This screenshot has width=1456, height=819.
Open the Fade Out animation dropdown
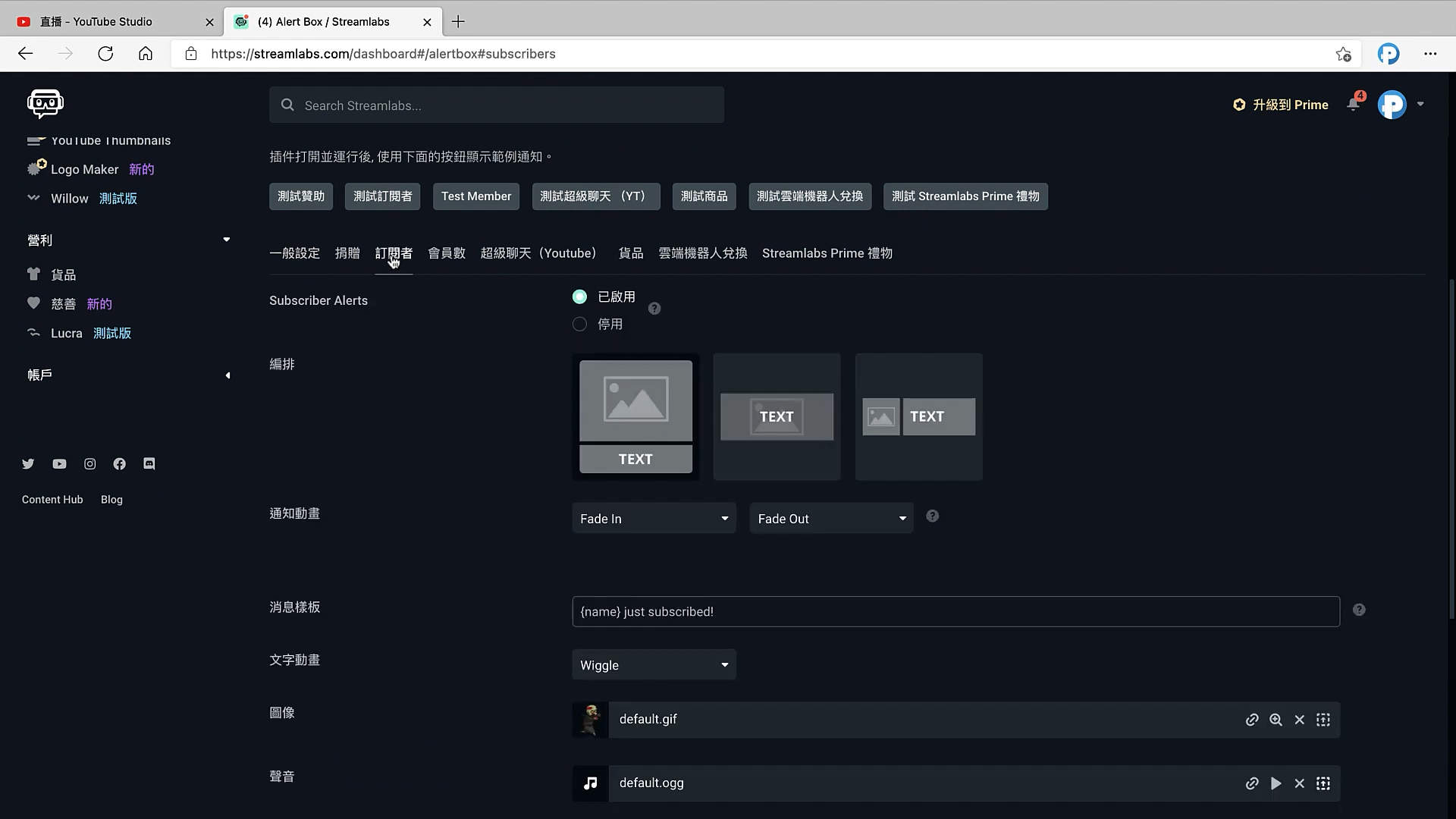click(831, 519)
